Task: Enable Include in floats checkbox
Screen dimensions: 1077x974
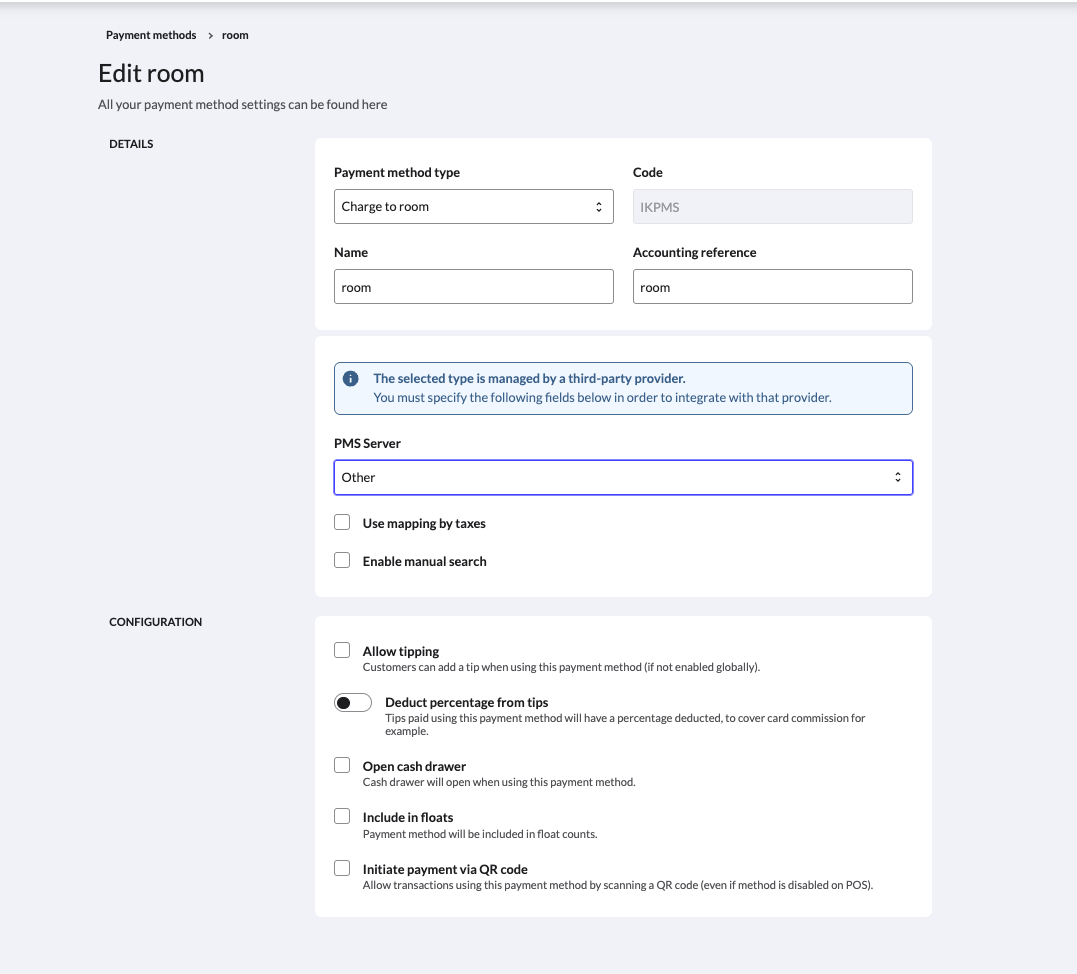Action: tap(342, 816)
